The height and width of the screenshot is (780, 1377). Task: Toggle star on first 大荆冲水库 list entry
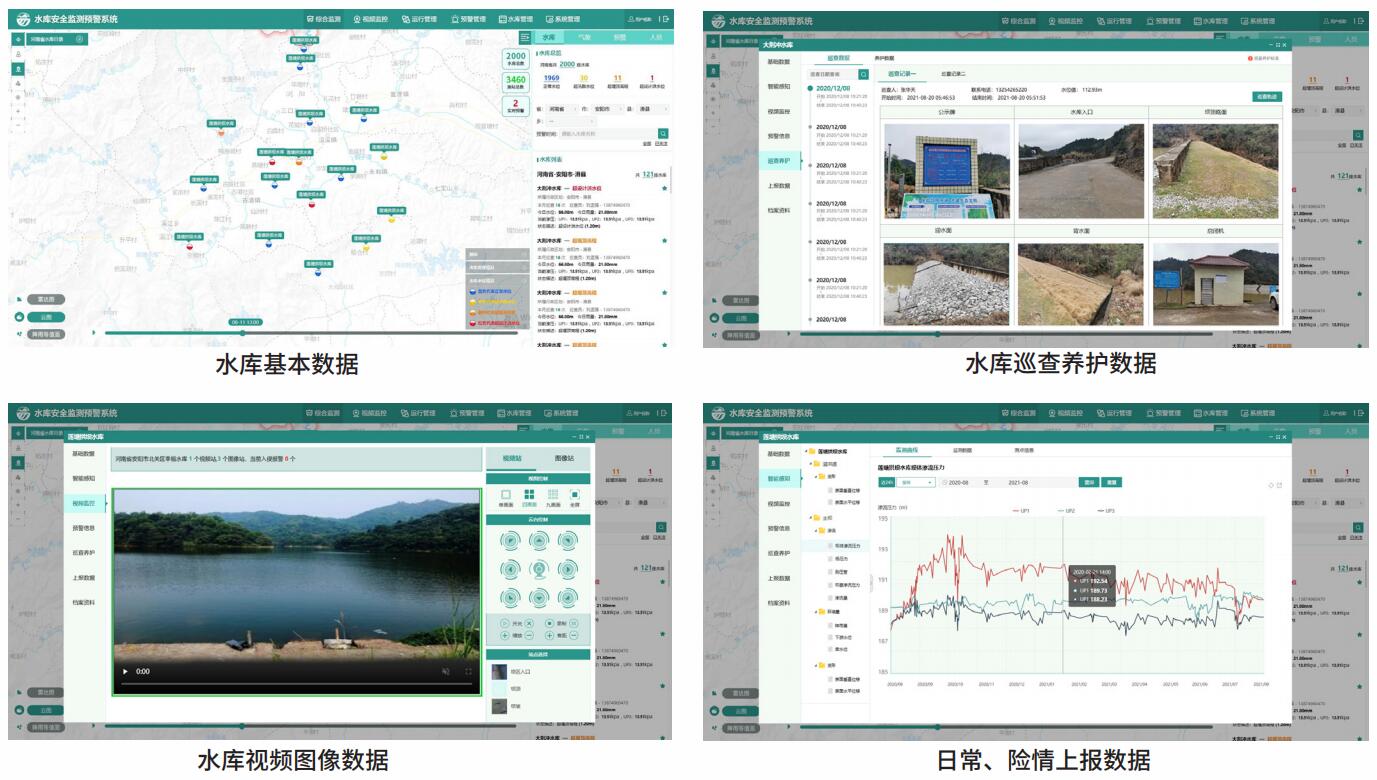[664, 187]
